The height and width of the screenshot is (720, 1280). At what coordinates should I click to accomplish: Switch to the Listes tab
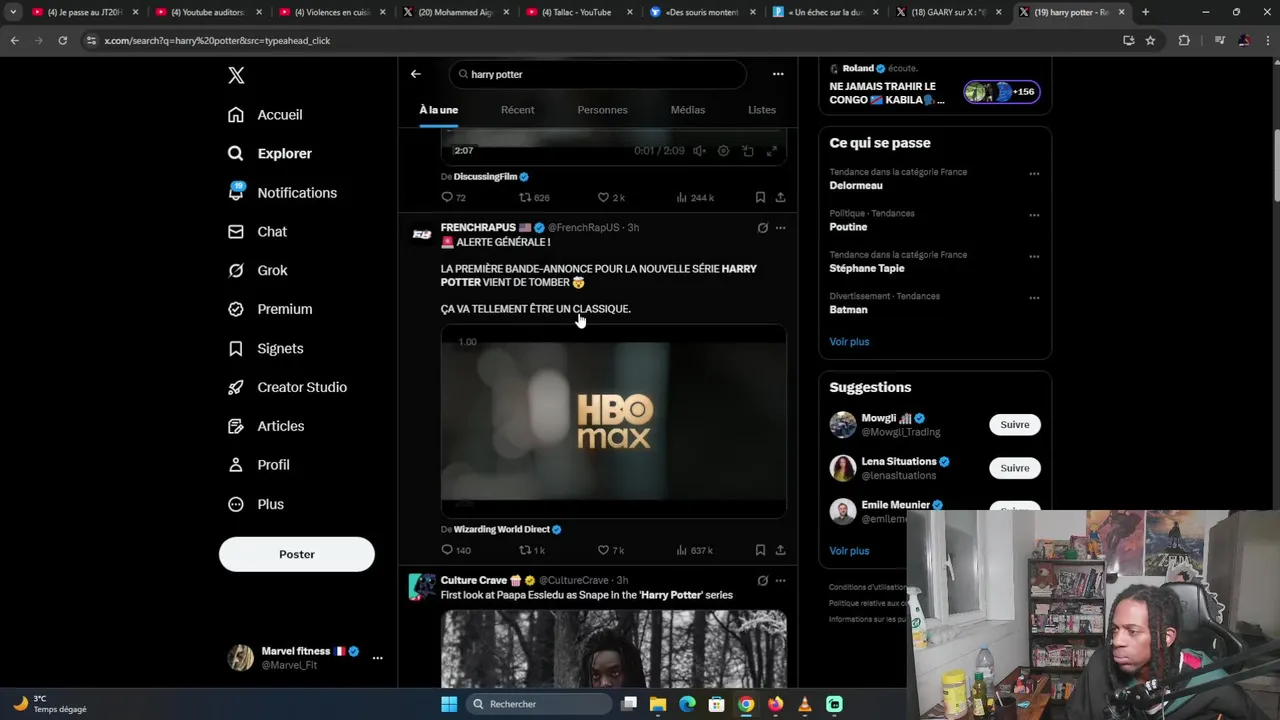tap(762, 110)
